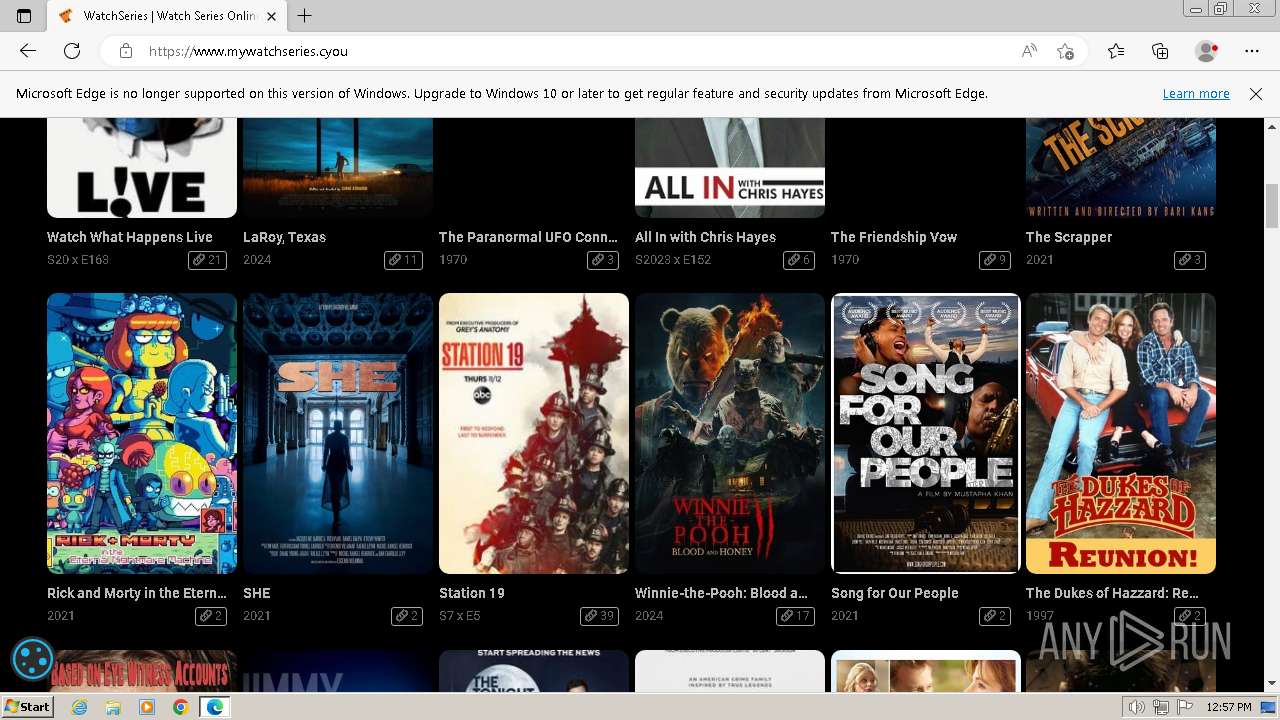Open the cookie settings round icon
The height and width of the screenshot is (720, 1280).
[32, 659]
